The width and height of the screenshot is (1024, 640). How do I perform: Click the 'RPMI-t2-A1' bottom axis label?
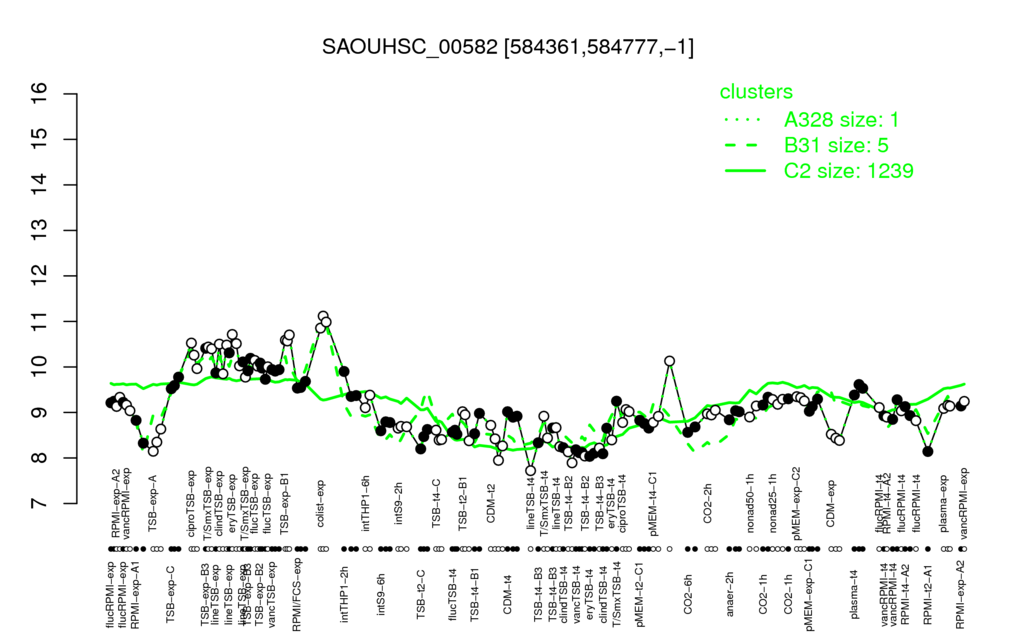928,594
